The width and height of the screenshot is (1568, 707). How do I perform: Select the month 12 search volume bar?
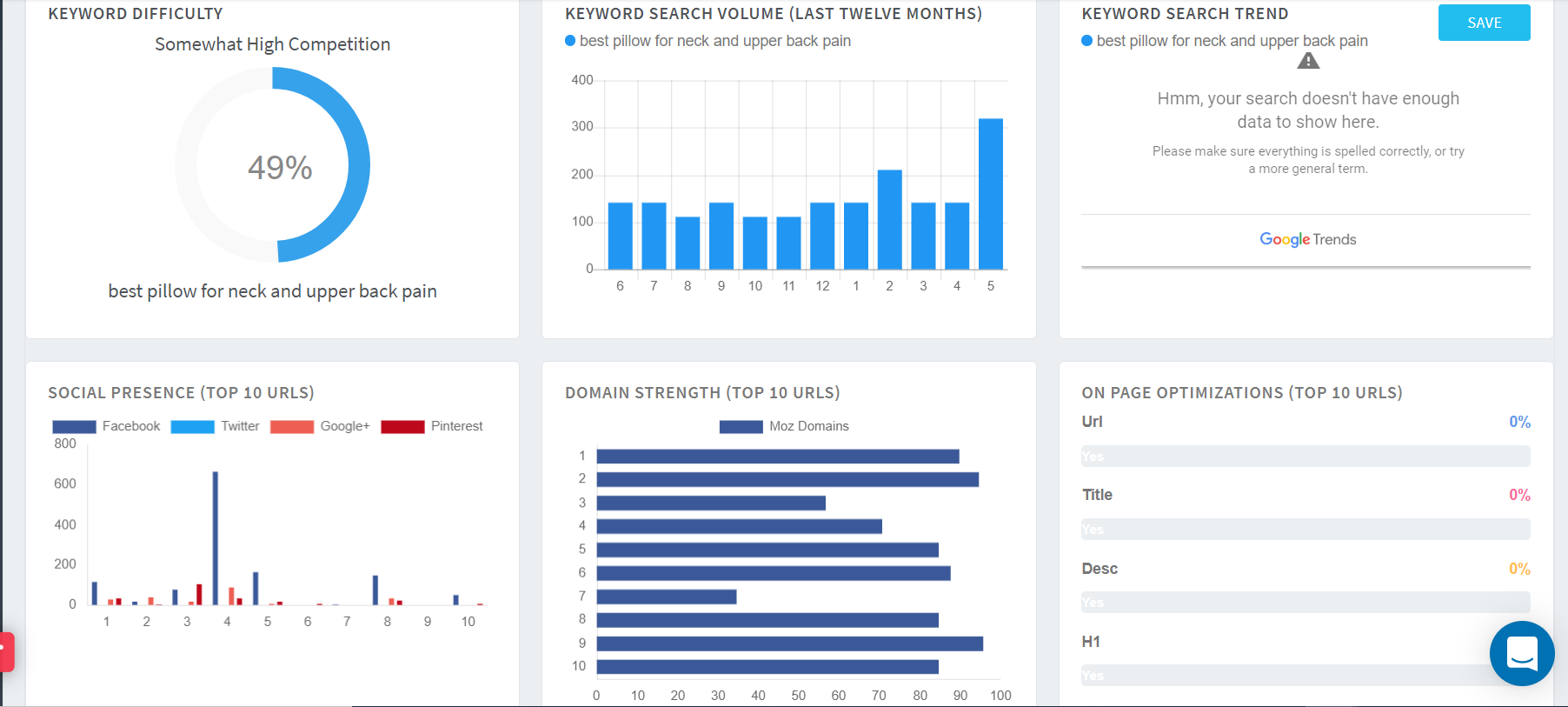[822, 236]
